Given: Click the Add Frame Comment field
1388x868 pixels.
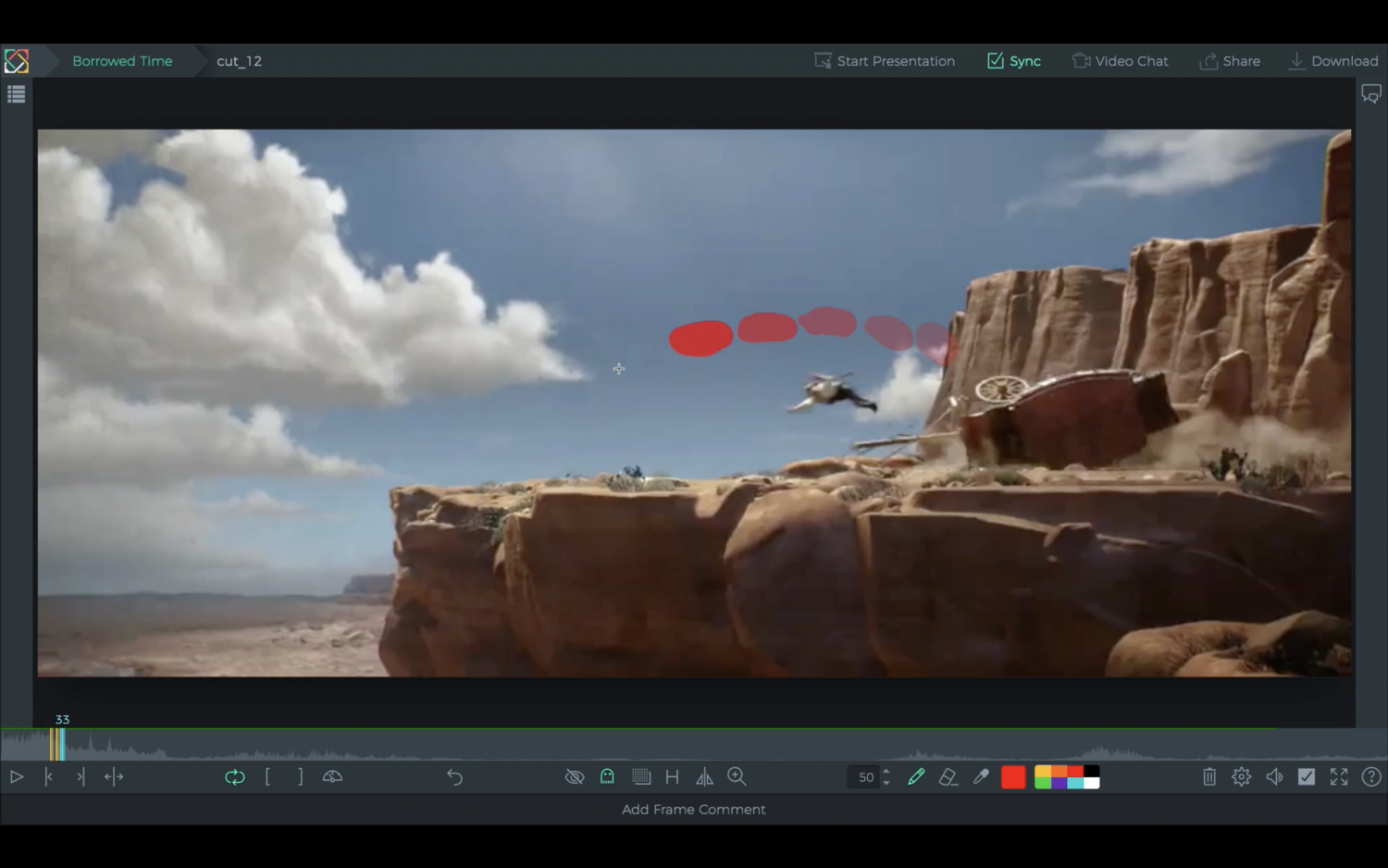Looking at the screenshot, I should coord(693,809).
